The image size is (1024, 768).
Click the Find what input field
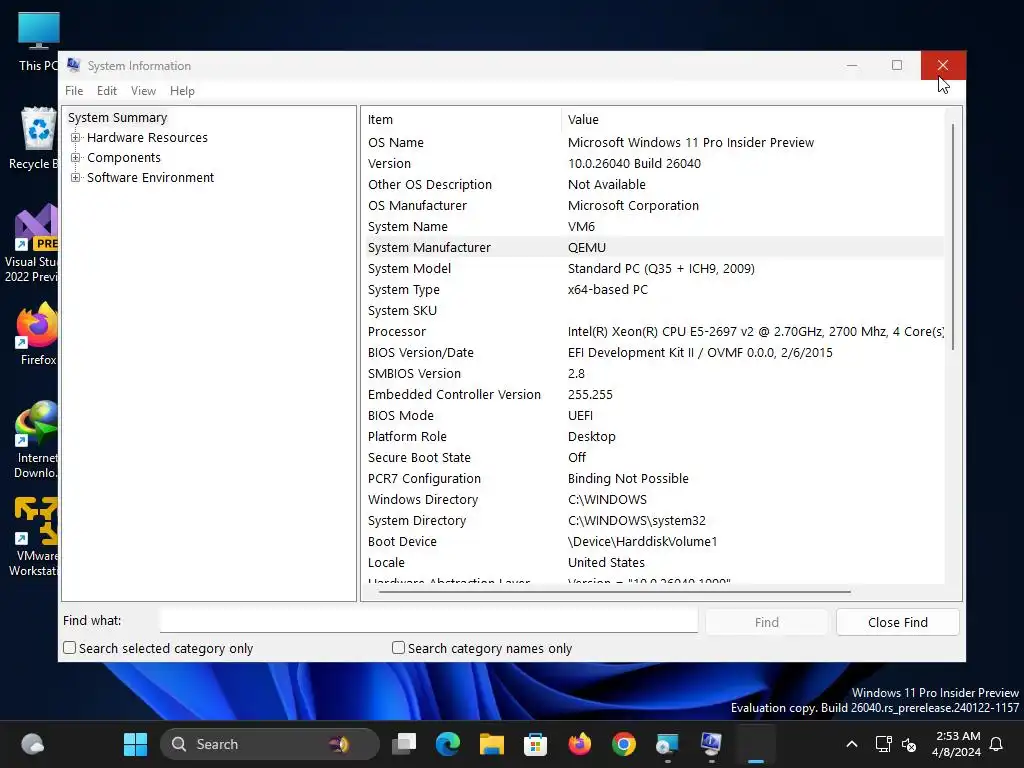click(x=428, y=620)
